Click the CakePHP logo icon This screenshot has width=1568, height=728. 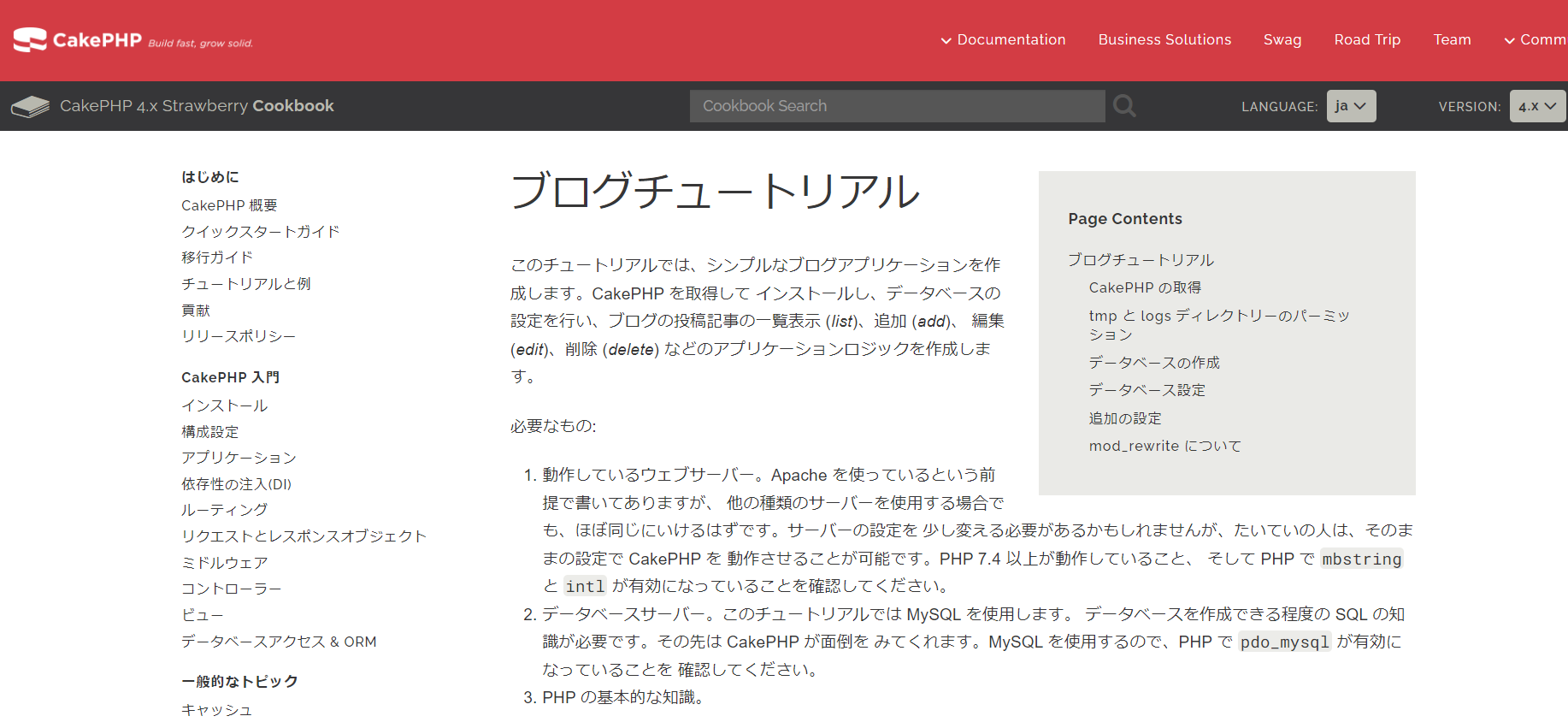(30, 40)
